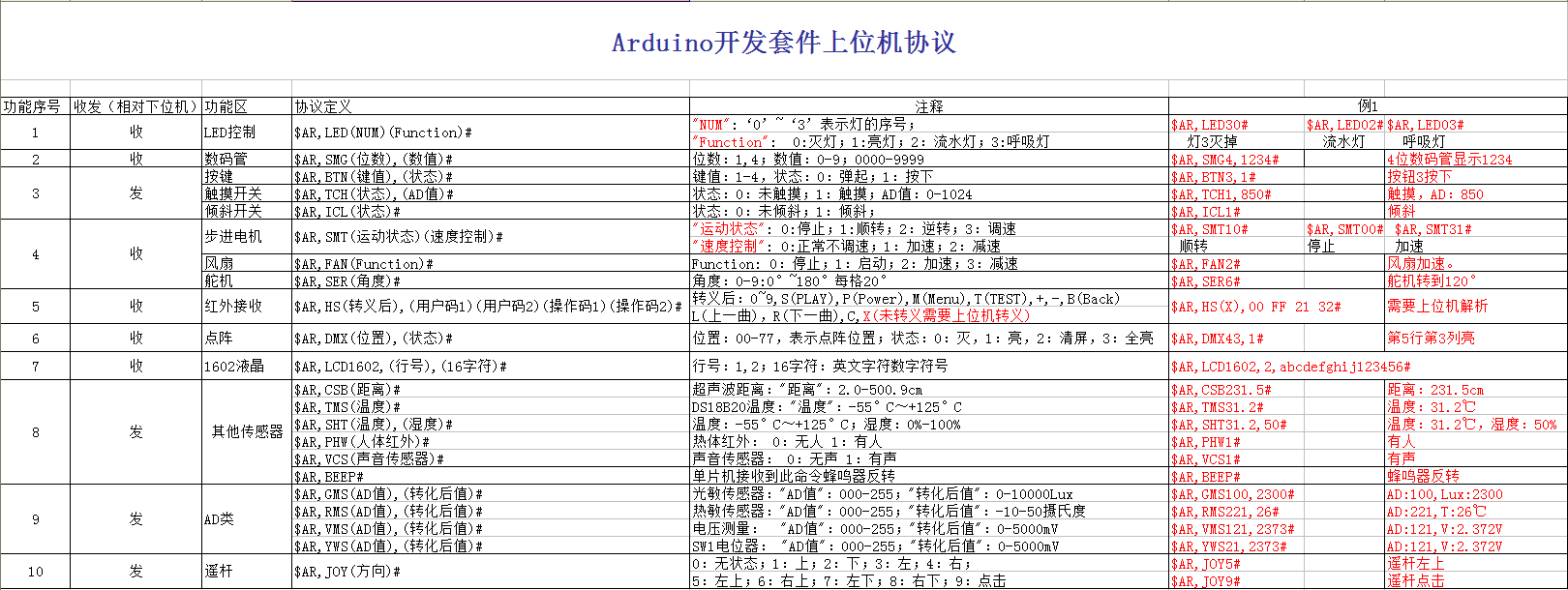Select cell $AR,YWS(AD值),(转化后值)#
The width and height of the screenshot is (1568, 590).
[x=491, y=546]
